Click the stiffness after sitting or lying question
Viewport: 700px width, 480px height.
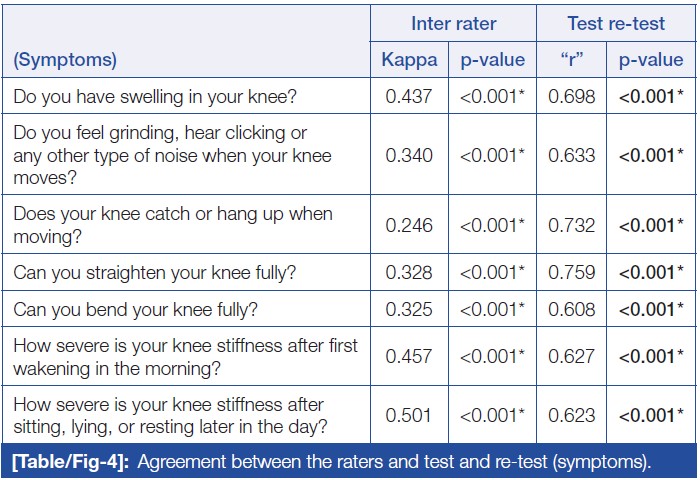168,415
